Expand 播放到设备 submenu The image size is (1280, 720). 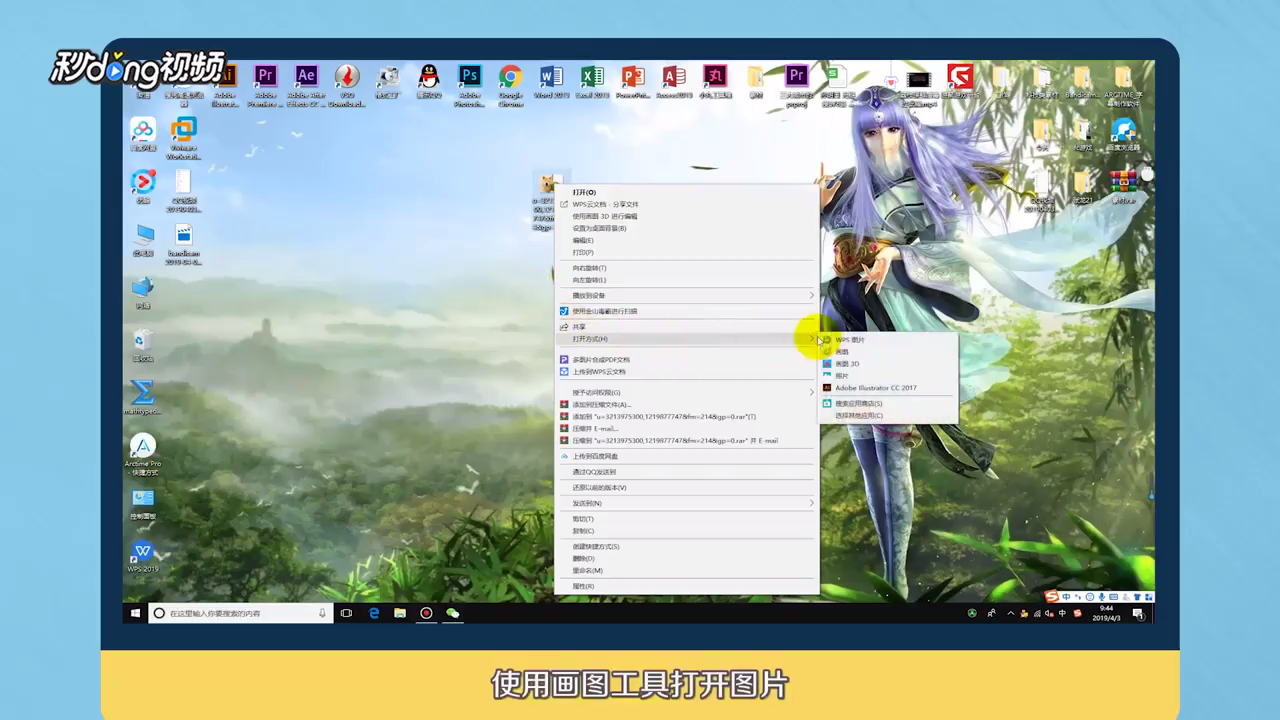687,296
